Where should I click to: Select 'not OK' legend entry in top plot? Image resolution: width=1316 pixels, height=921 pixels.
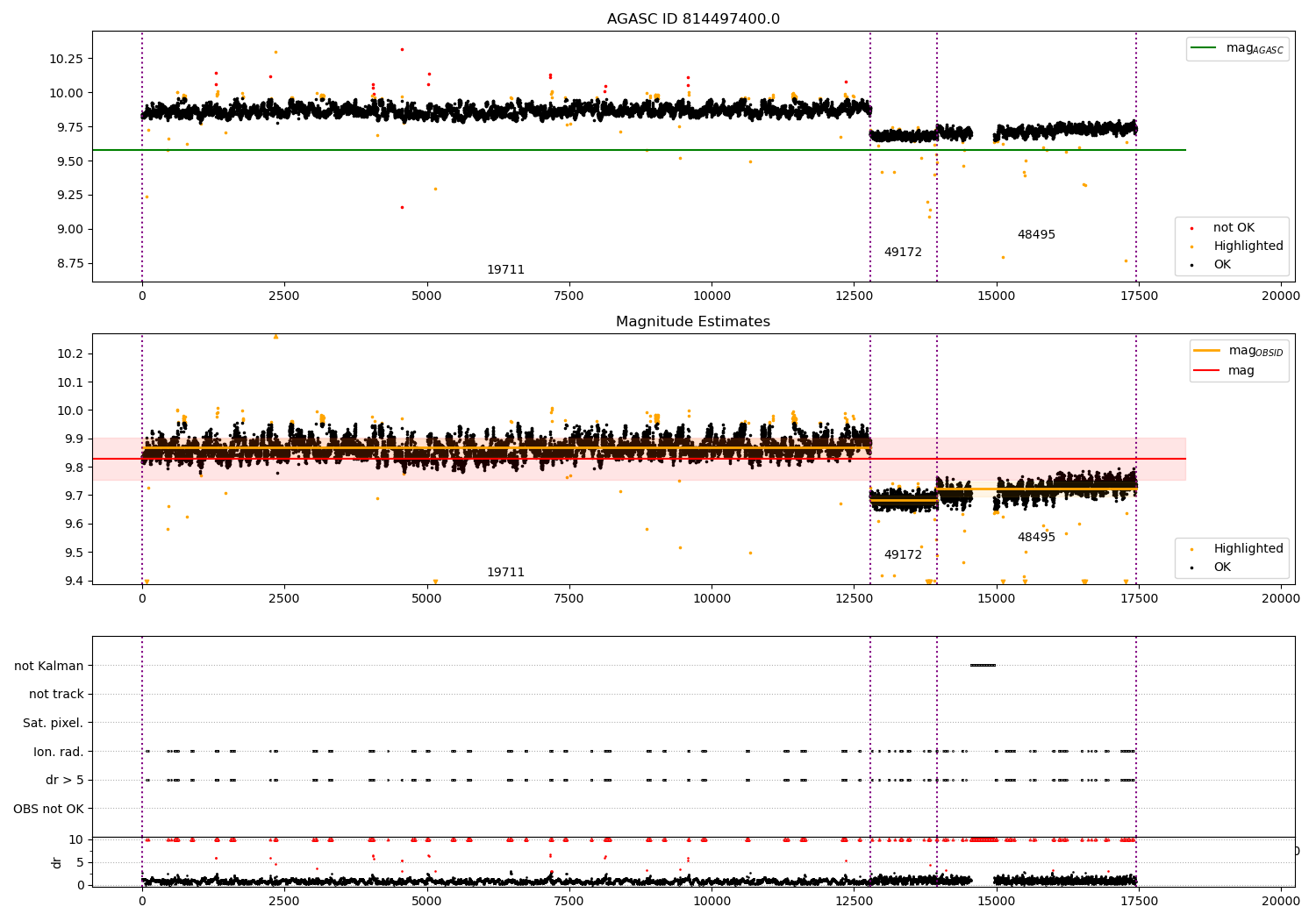tap(1234, 228)
